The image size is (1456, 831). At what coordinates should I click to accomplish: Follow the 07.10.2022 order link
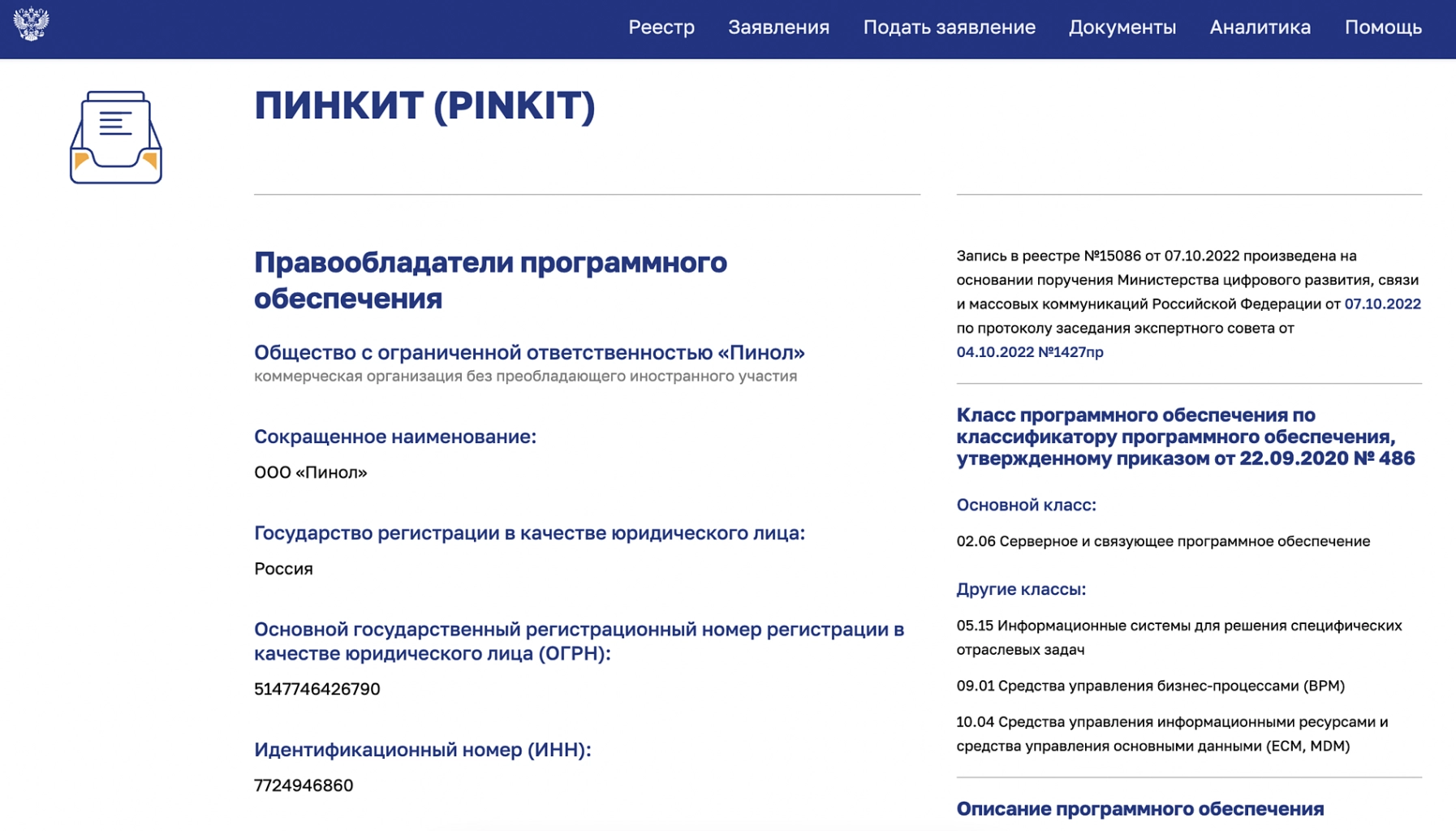[1381, 304]
